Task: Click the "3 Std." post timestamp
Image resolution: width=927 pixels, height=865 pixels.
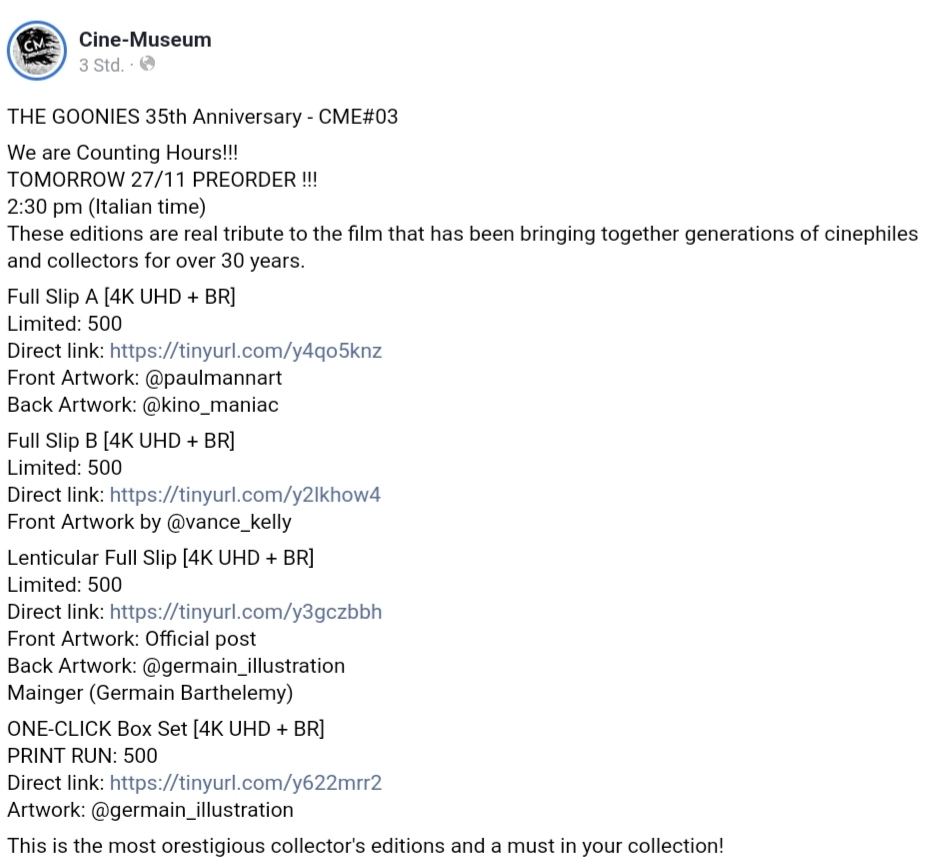Action: tap(101, 66)
